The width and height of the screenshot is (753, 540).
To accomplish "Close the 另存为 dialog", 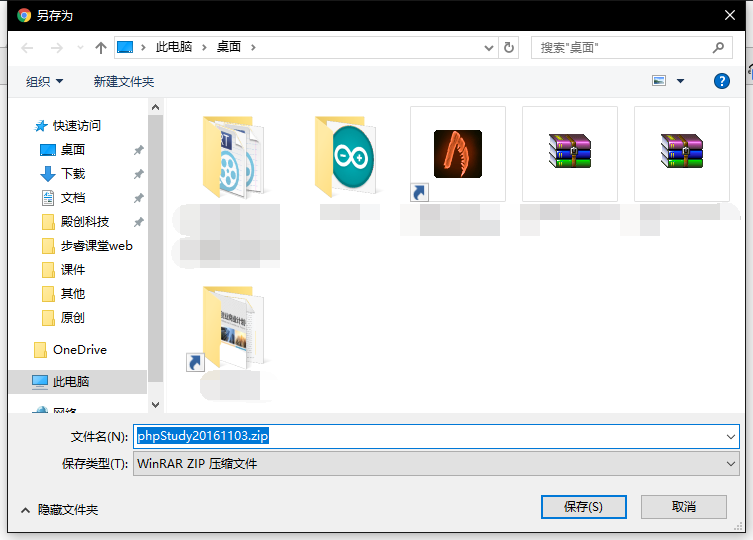I will (x=729, y=15).
